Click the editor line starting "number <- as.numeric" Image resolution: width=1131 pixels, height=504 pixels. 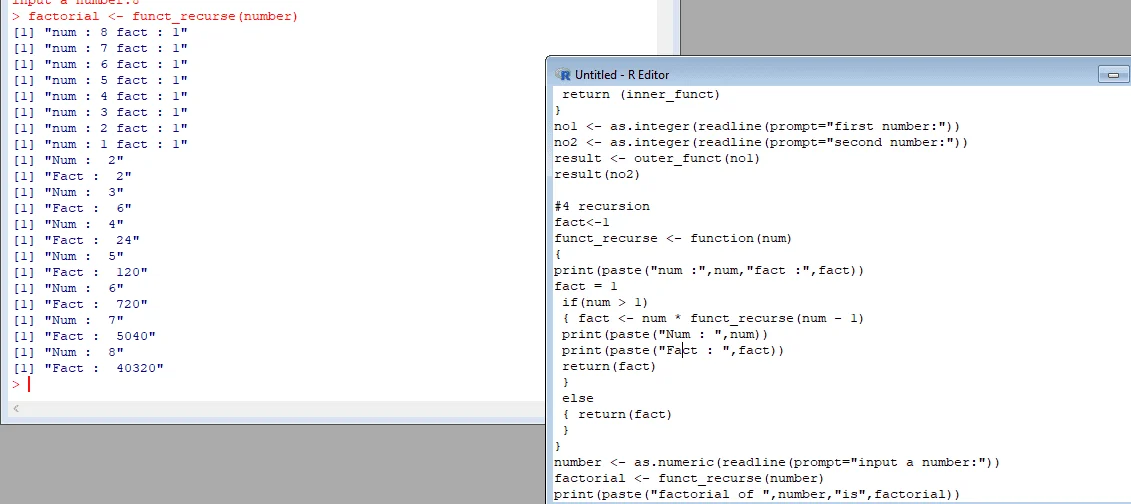(777, 462)
